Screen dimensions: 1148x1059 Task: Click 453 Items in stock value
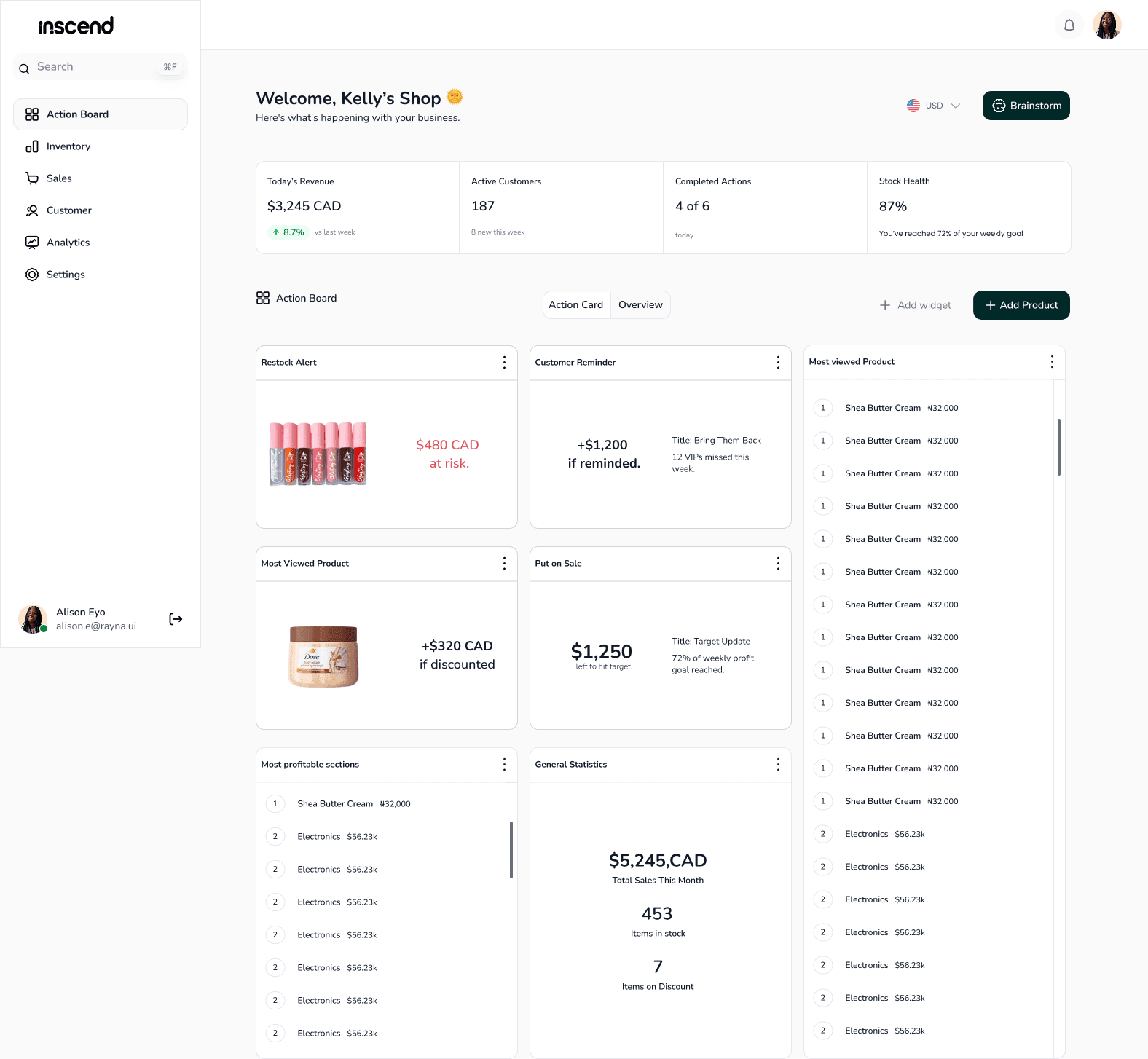coord(657,913)
